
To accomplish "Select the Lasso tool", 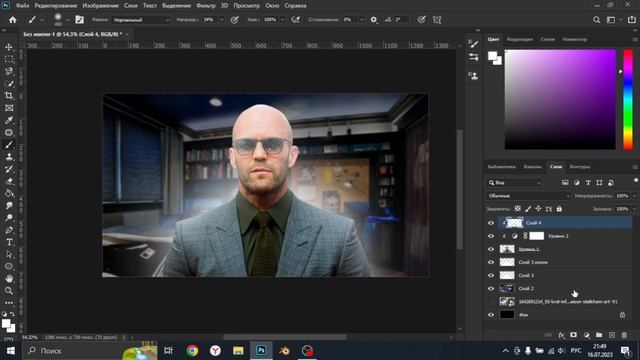I will click(x=9, y=71).
